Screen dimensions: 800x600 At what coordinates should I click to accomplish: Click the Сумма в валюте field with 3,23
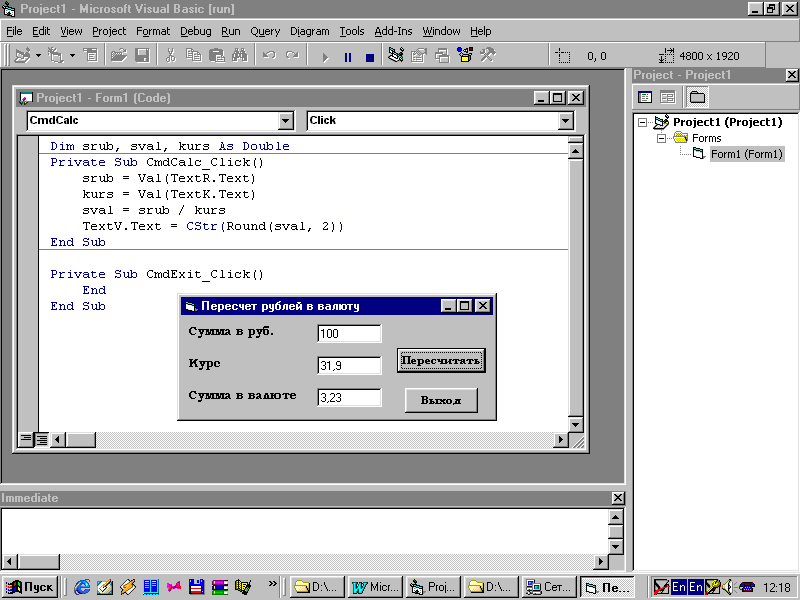(x=349, y=397)
